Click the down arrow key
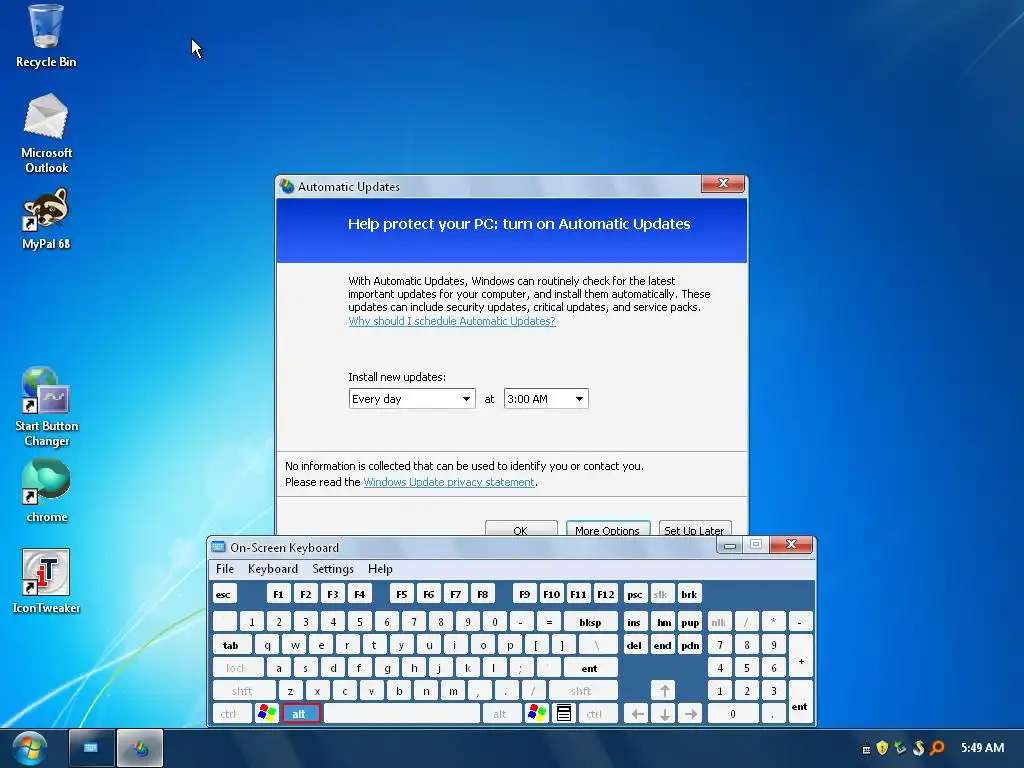This screenshot has width=1024, height=768. tap(664, 713)
